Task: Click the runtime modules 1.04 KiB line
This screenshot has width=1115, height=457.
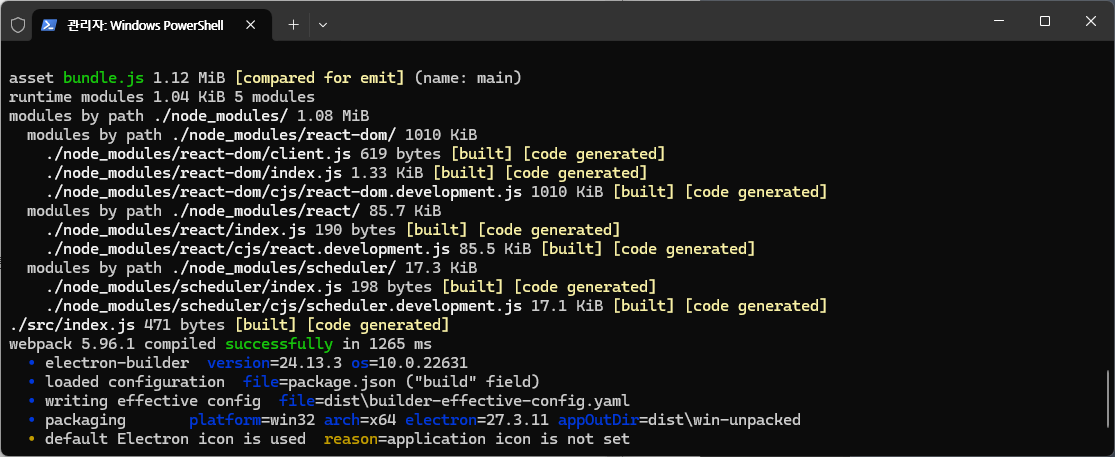Action: (161, 97)
